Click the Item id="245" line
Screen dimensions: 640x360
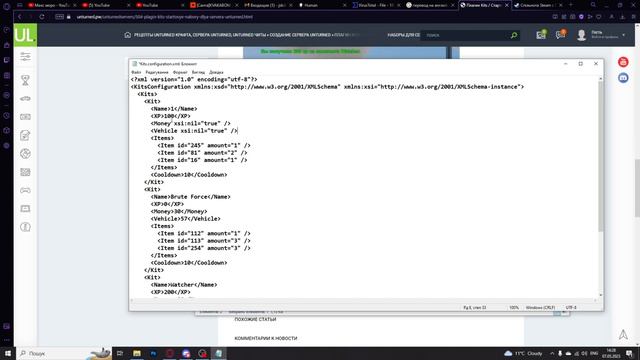[204, 145]
